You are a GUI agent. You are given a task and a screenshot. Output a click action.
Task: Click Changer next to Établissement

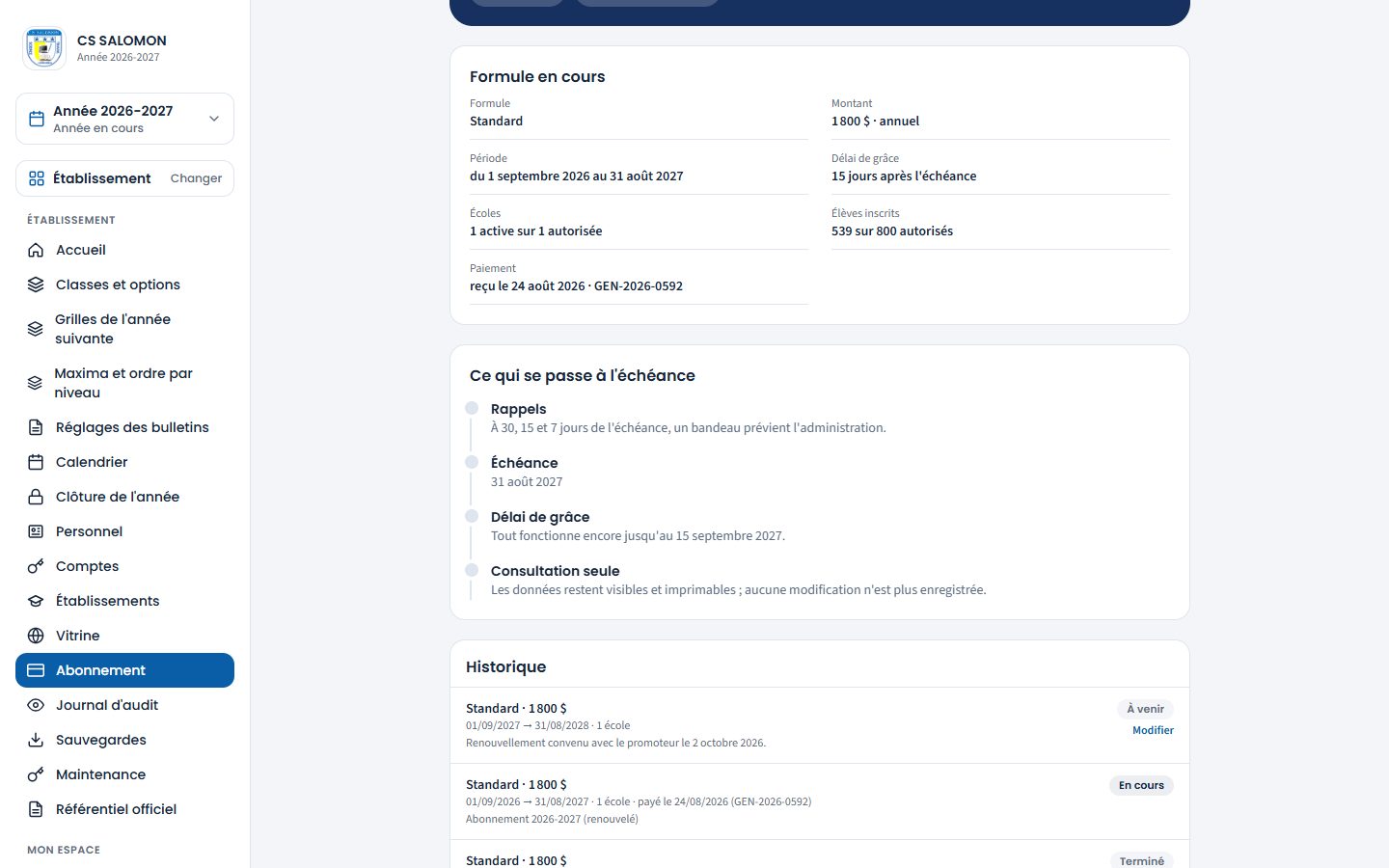(196, 178)
